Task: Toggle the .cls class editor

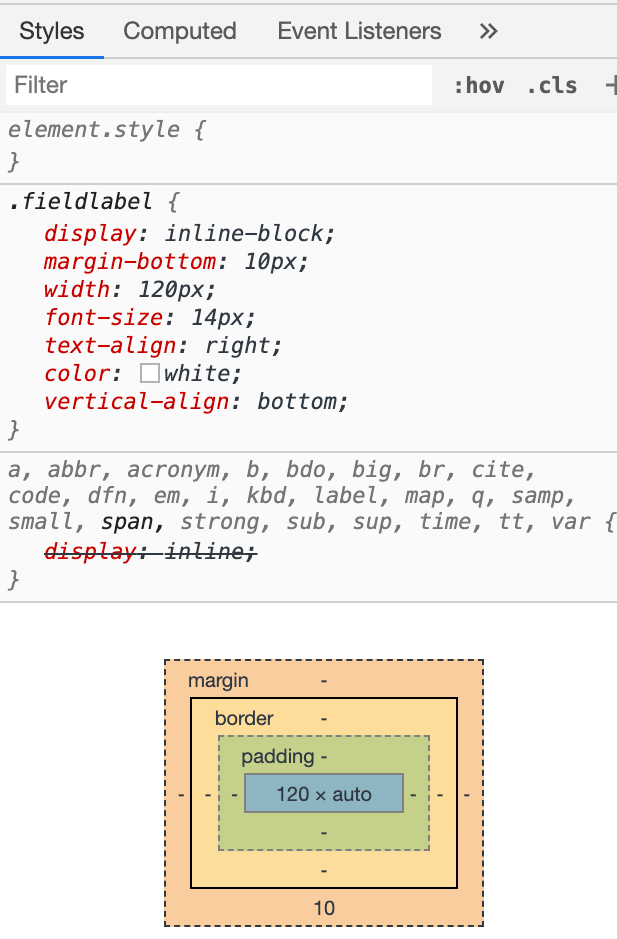Action: click(552, 86)
